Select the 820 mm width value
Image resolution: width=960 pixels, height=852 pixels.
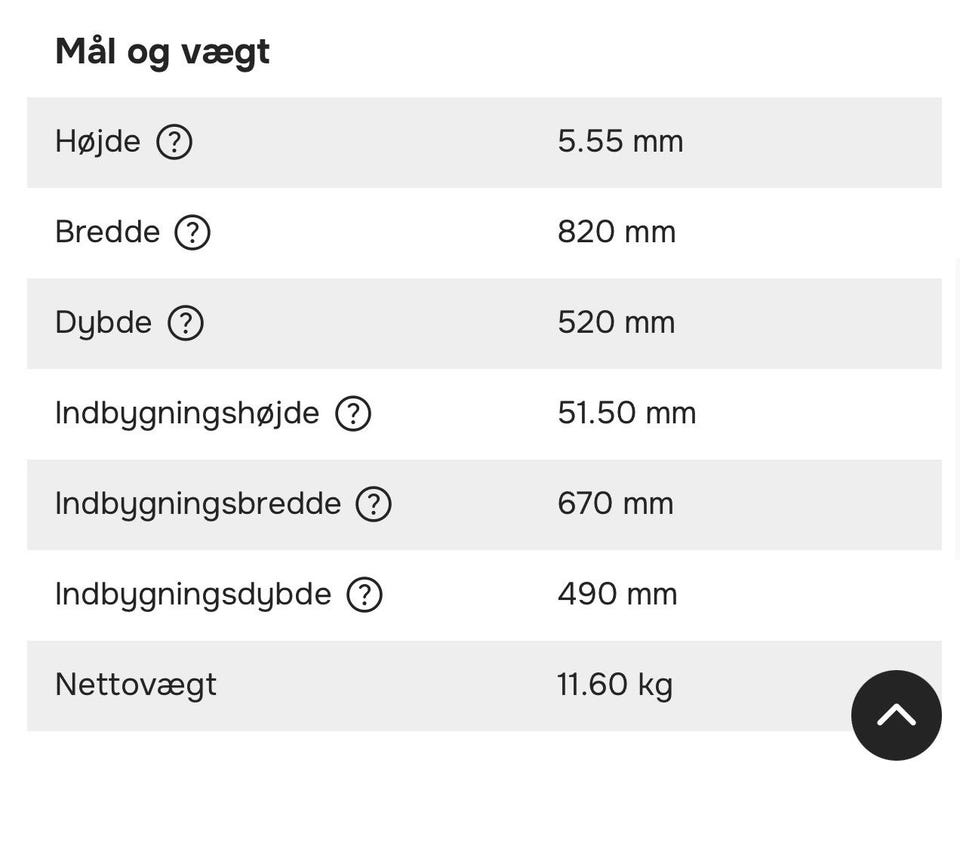click(616, 232)
